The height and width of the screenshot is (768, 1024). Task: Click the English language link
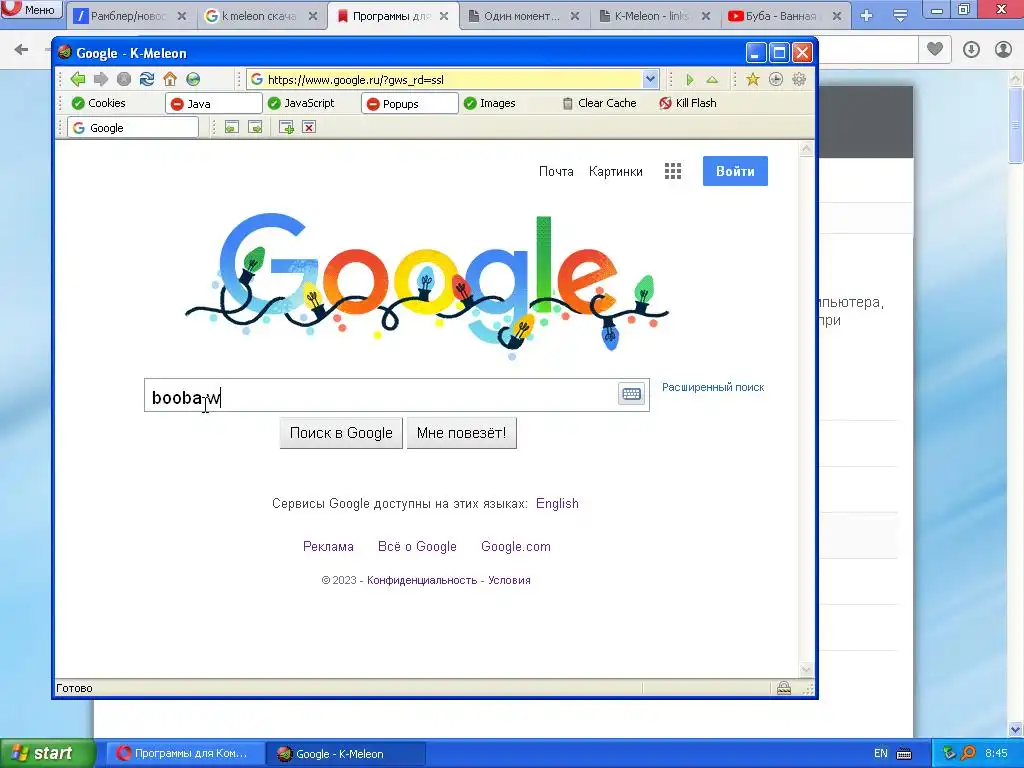pyautogui.click(x=557, y=504)
